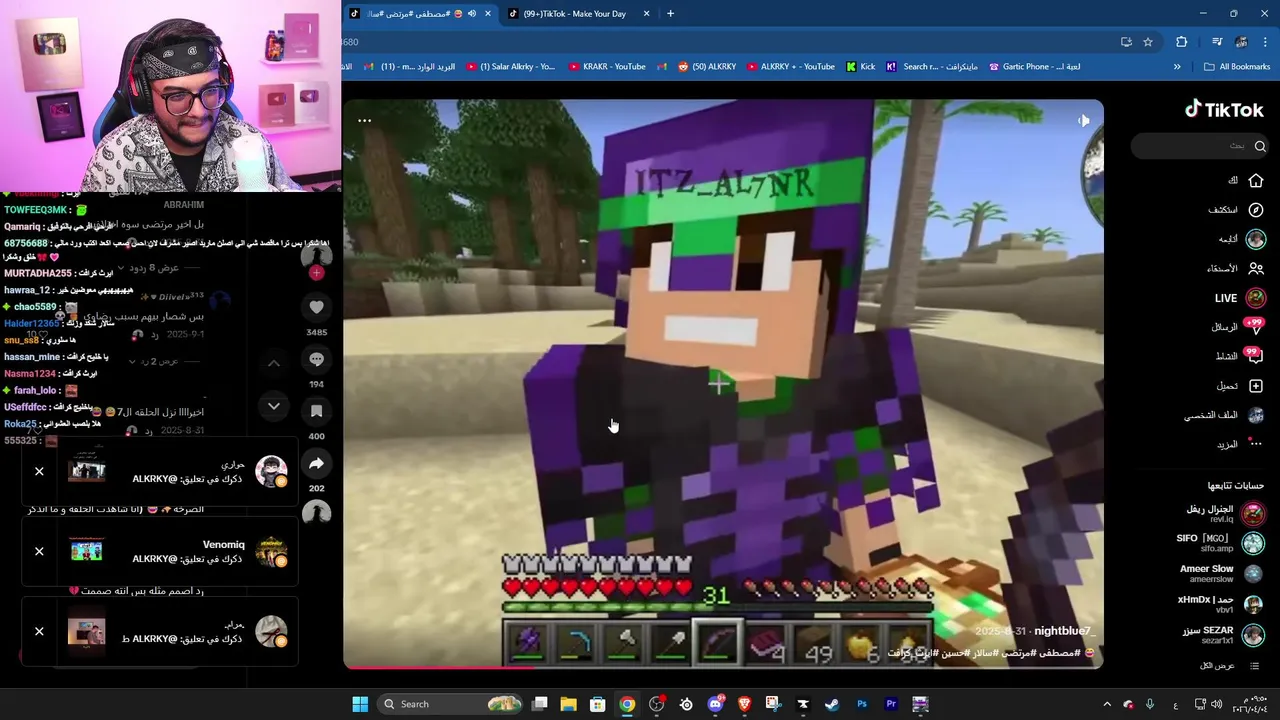Expand hidden bookmarks with double chevron

(x=1177, y=67)
